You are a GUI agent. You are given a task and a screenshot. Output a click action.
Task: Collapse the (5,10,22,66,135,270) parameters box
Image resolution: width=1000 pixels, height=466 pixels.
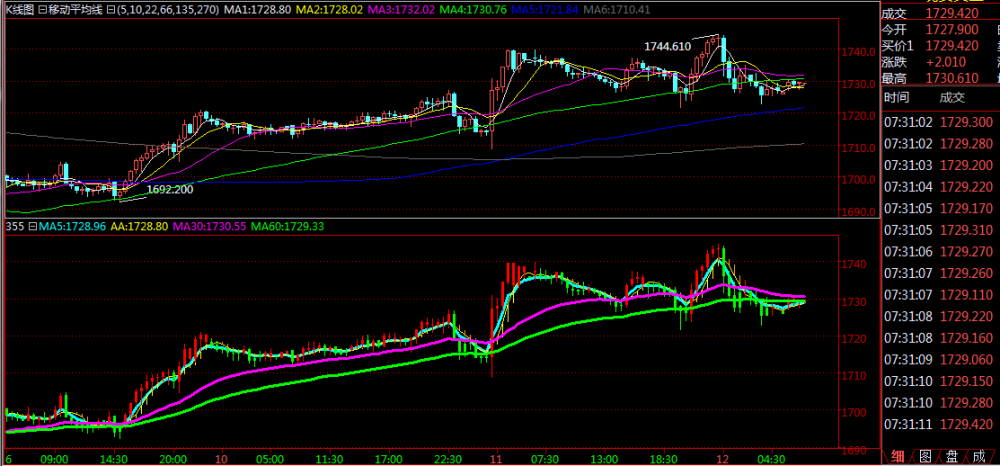(111, 10)
